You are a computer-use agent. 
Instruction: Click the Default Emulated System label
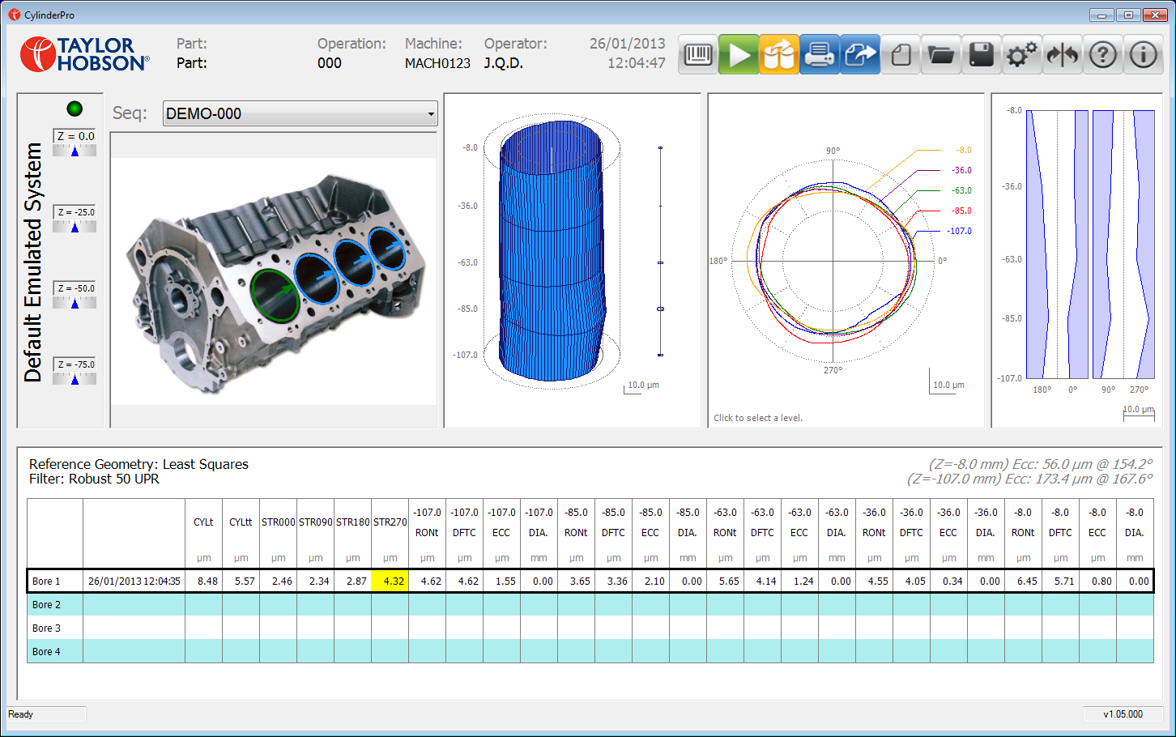coord(32,262)
